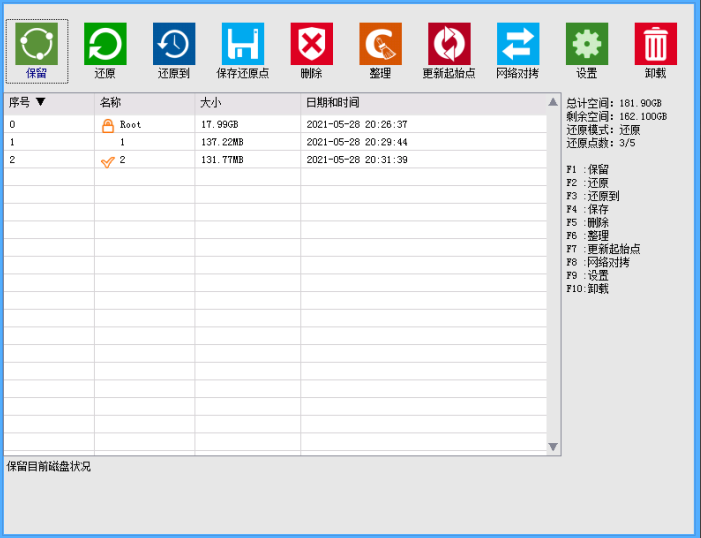
Task: Open the 设置 settings gear icon
Action: point(587,44)
